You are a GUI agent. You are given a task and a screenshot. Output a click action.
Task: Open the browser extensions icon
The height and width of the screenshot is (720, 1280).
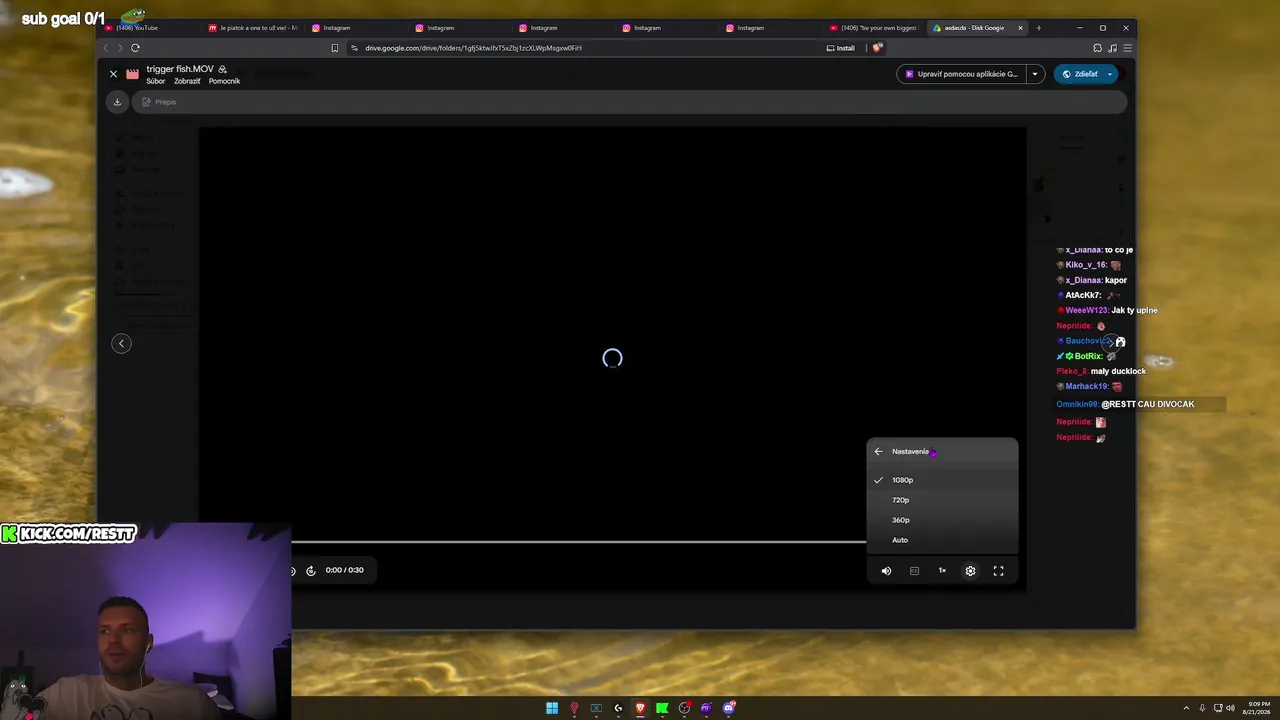(x=1097, y=48)
